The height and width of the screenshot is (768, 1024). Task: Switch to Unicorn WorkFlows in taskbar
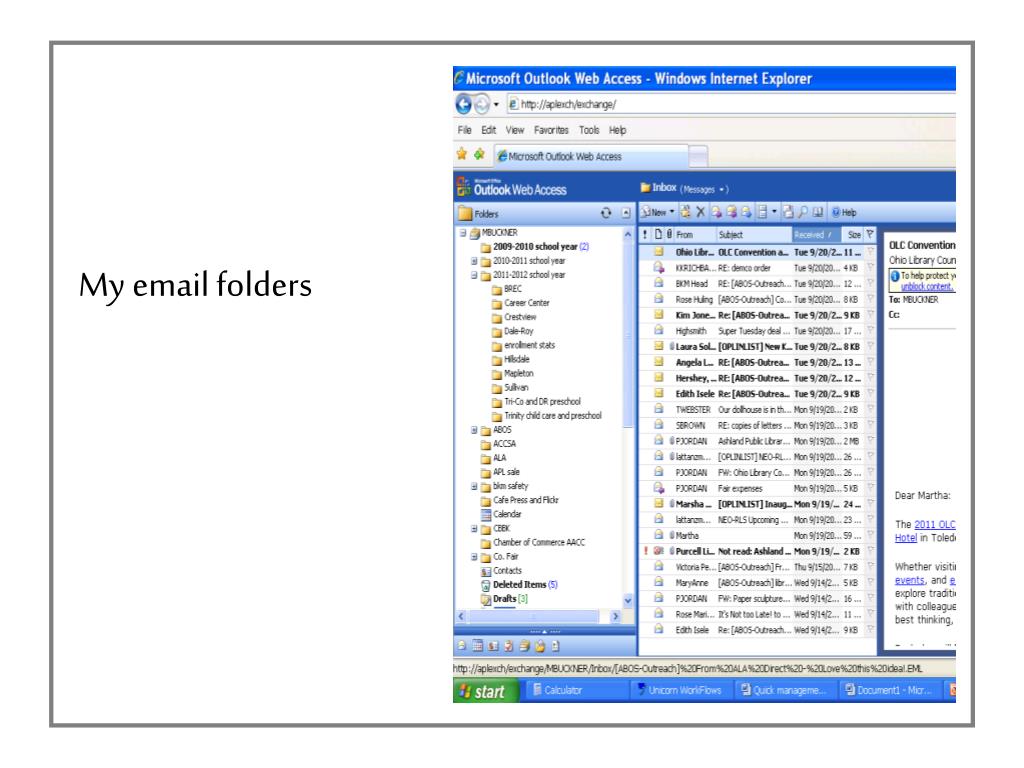click(680, 690)
